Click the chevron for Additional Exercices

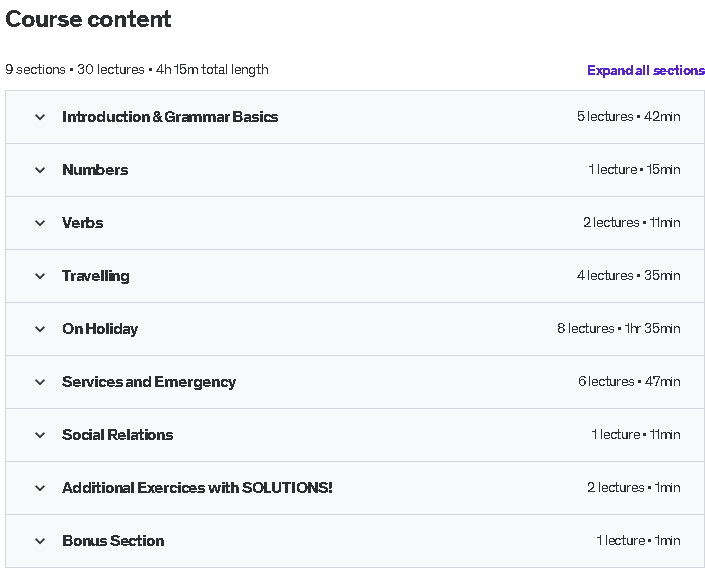tap(40, 488)
